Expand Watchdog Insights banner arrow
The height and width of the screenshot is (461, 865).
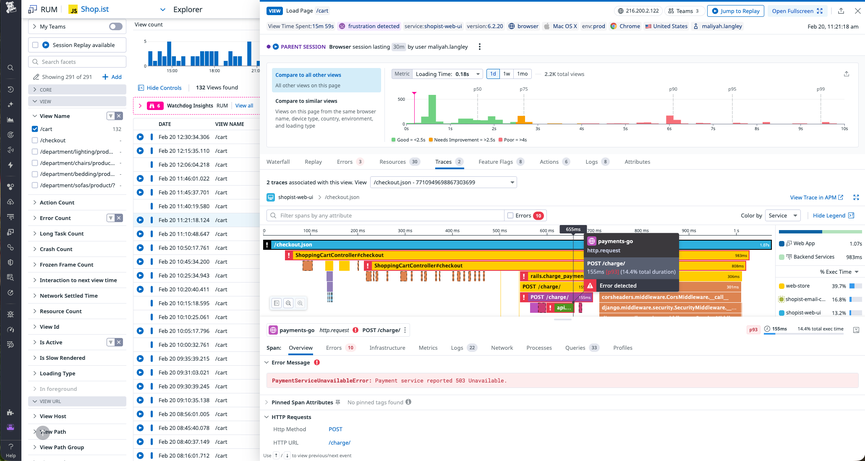(x=140, y=106)
